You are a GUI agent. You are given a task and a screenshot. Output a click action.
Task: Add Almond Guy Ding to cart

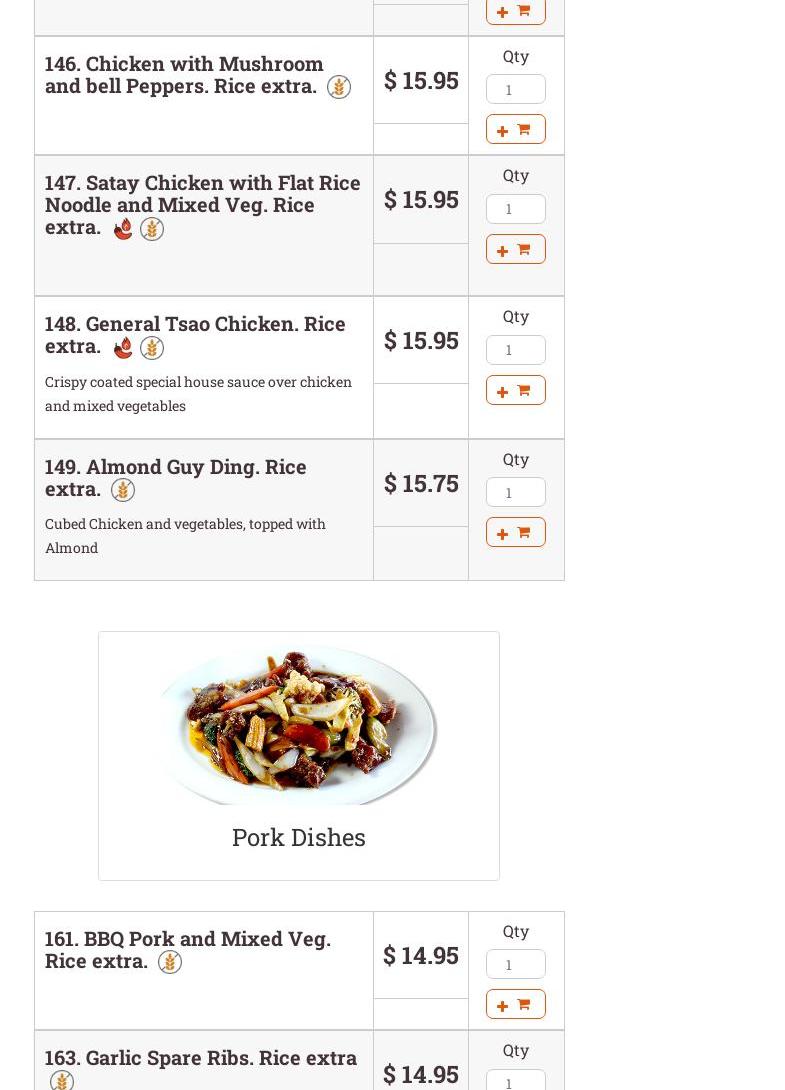pos(515,533)
